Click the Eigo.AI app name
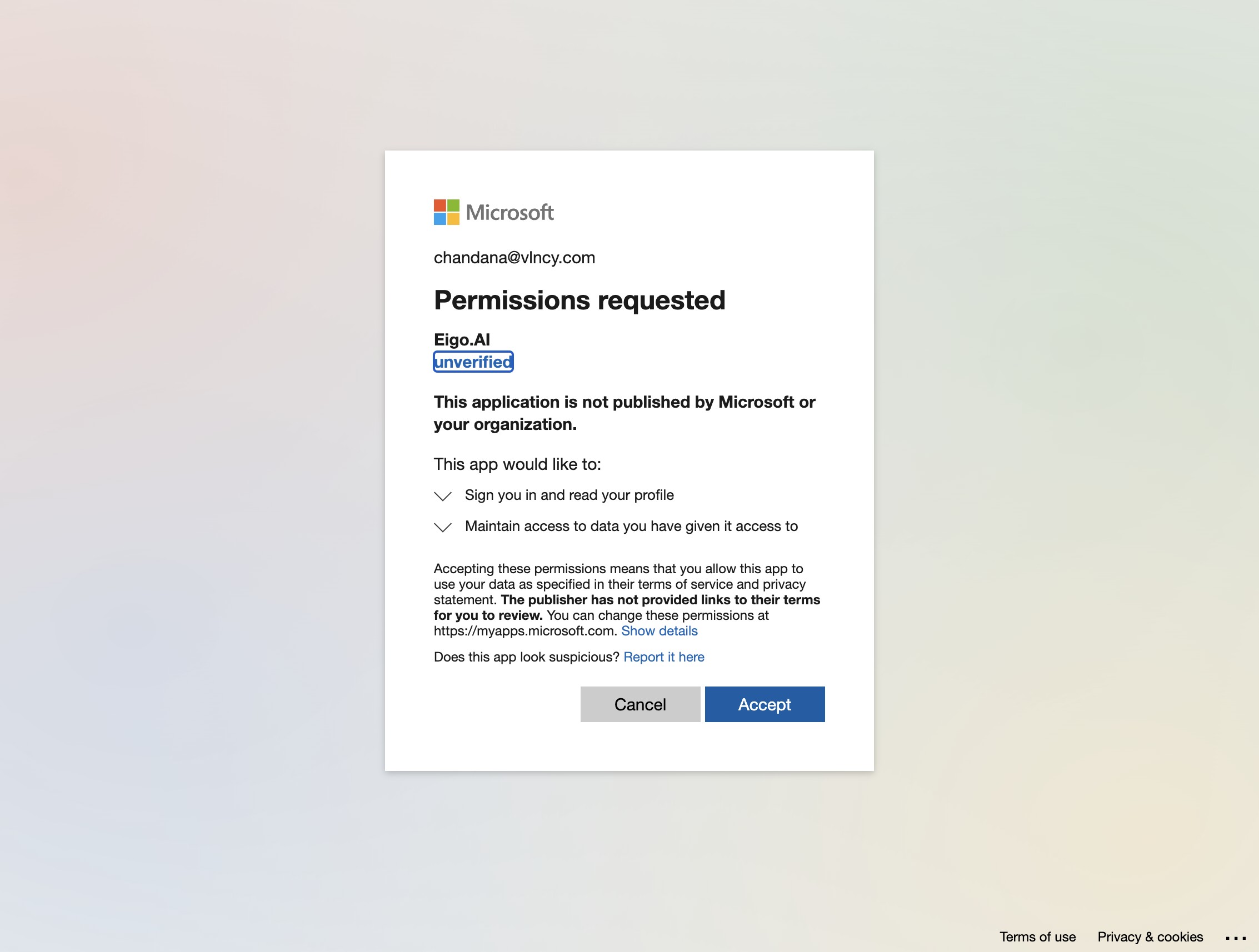 (462, 340)
